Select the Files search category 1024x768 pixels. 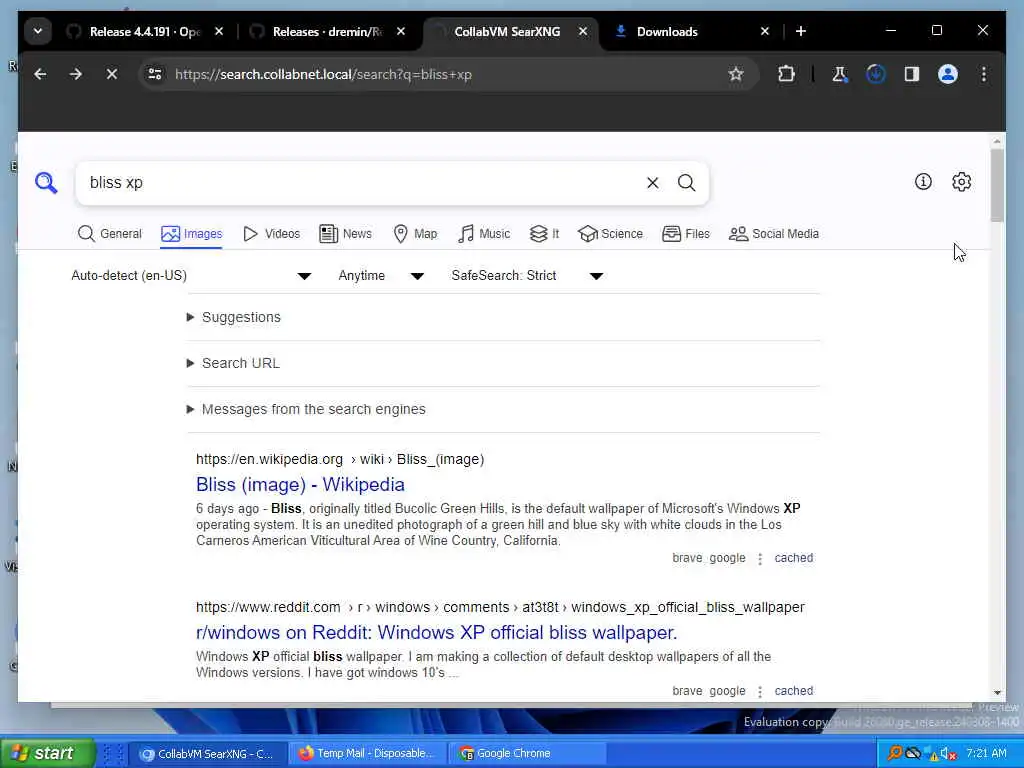(x=686, y=234)
